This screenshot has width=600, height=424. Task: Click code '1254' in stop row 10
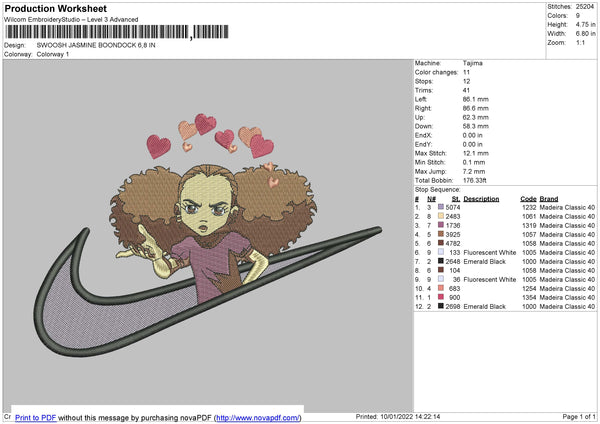pyautogui.click(x=529, y=289)
